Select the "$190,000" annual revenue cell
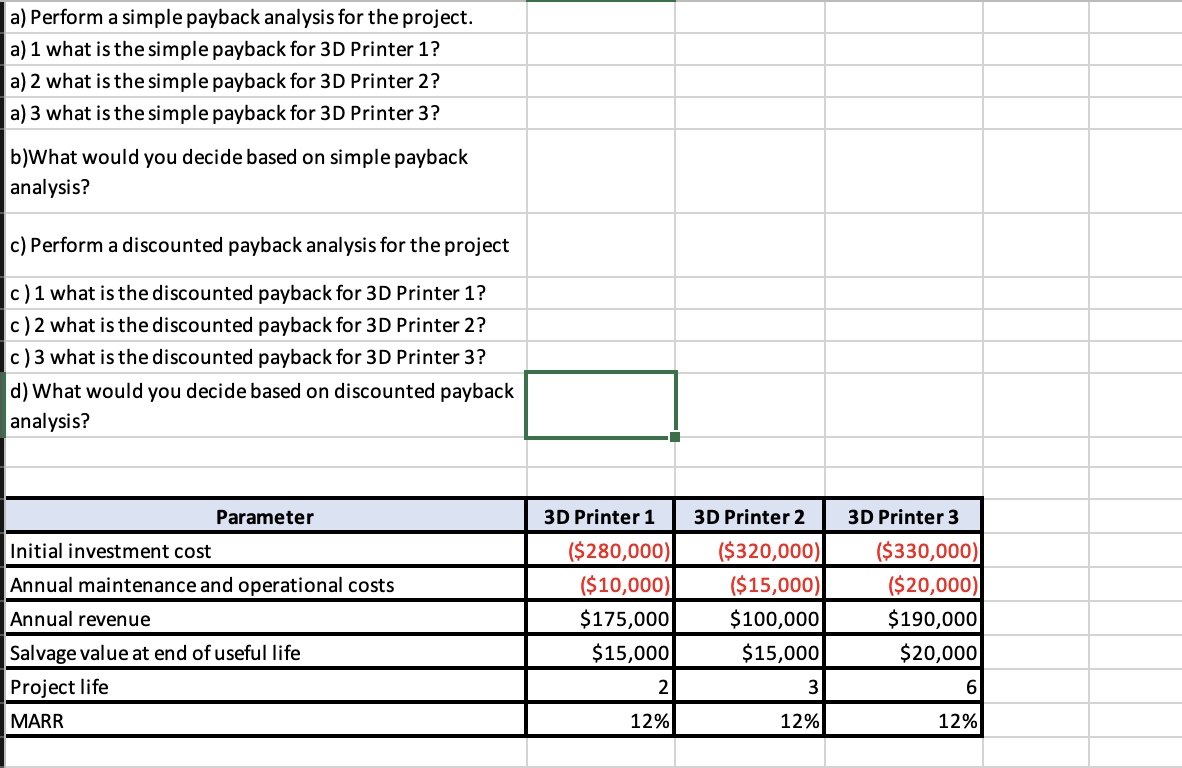This screenshot has width=1182, height=768. click(x=903, y=618)
